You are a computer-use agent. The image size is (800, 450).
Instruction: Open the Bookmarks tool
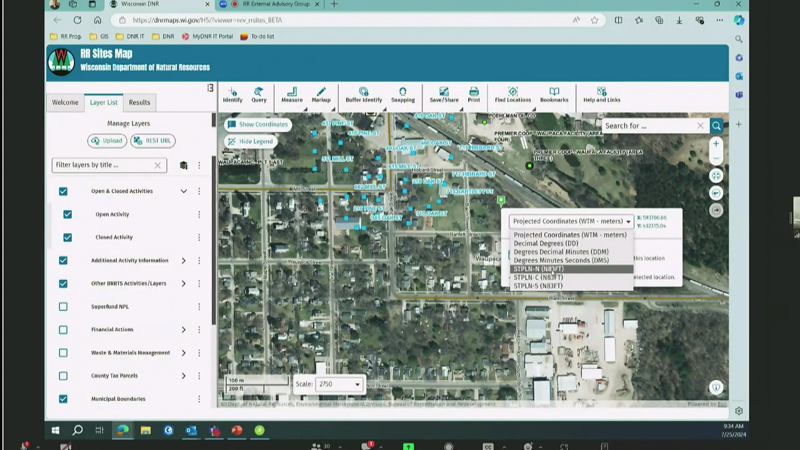554,95
